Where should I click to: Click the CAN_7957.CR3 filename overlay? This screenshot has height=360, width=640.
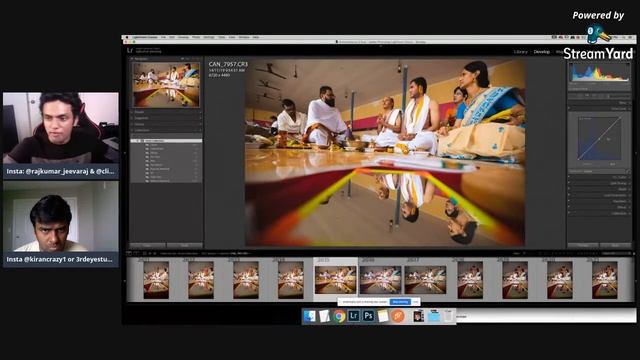[x=228, y=64]
